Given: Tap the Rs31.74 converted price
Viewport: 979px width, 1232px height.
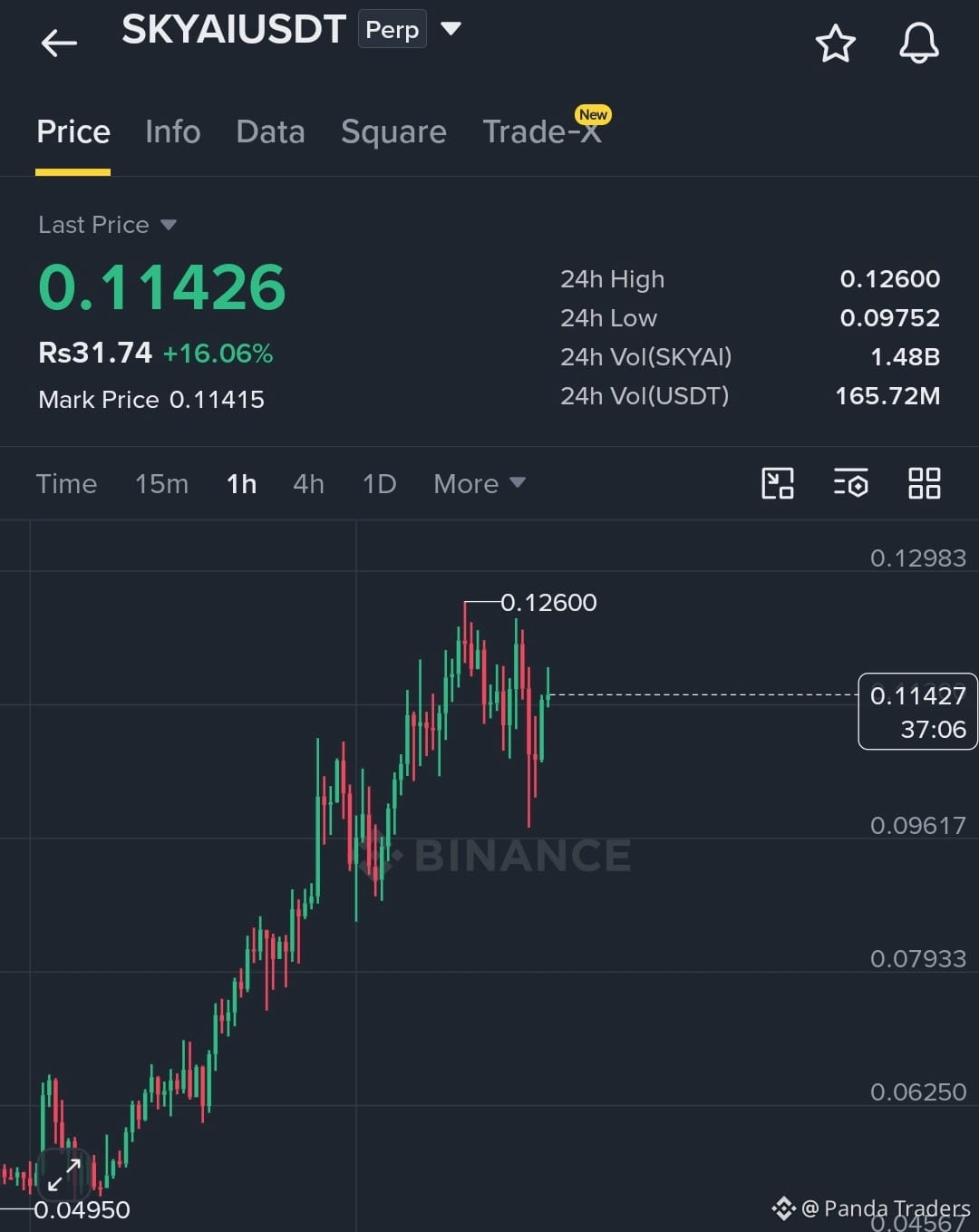Looking at the screenshot, I should point(95,353).
